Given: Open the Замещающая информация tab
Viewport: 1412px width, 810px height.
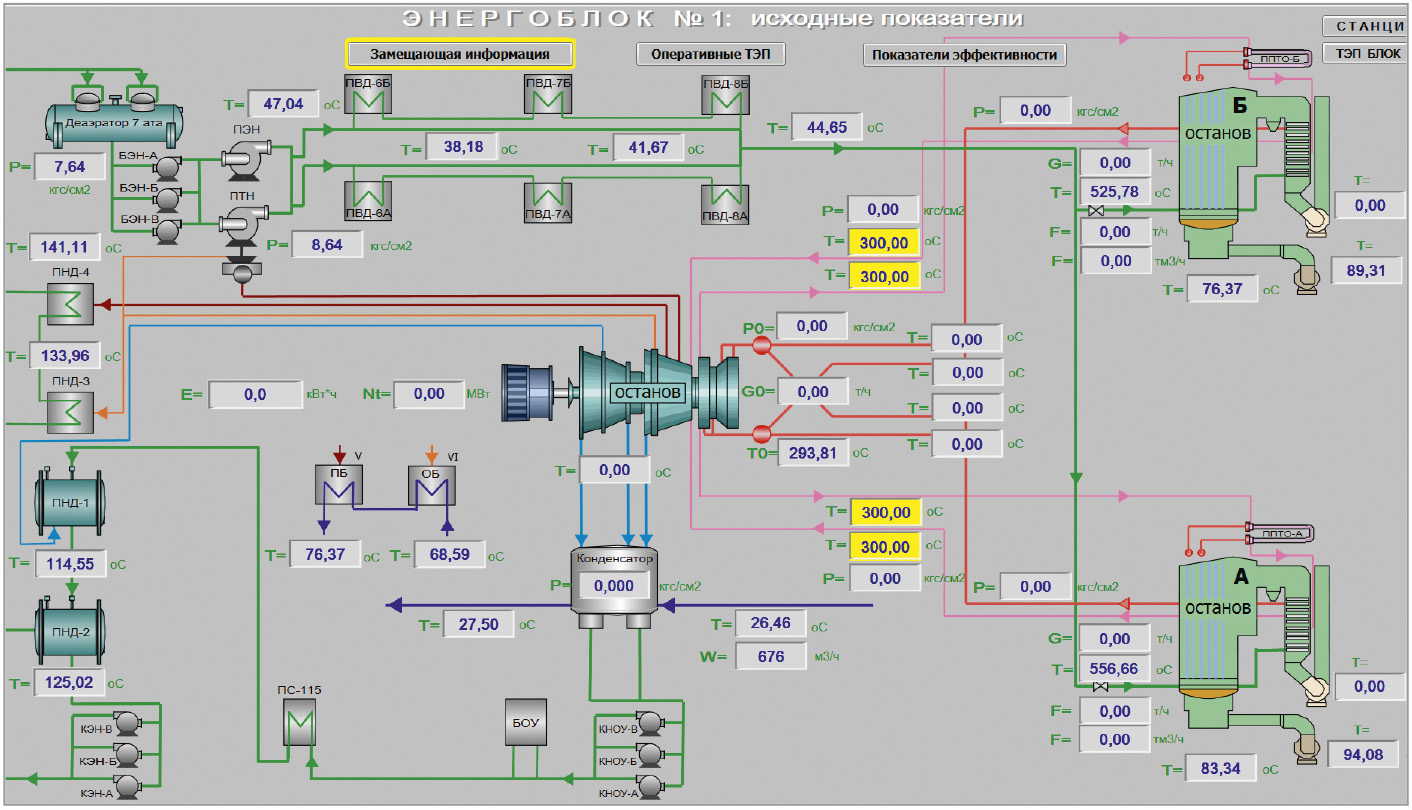Looking at the screenshot, I should [460, 54].
